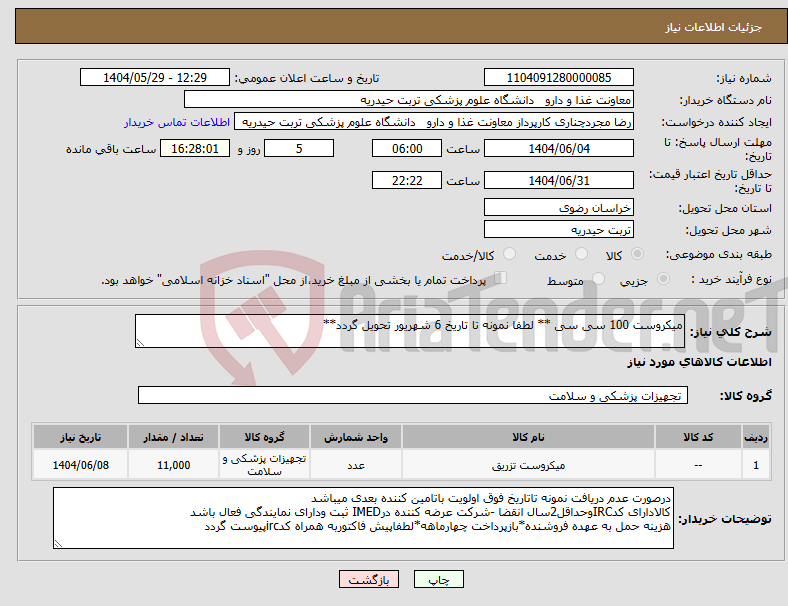
Task: Click the unit cell عدد
Action: pos(356,465)
